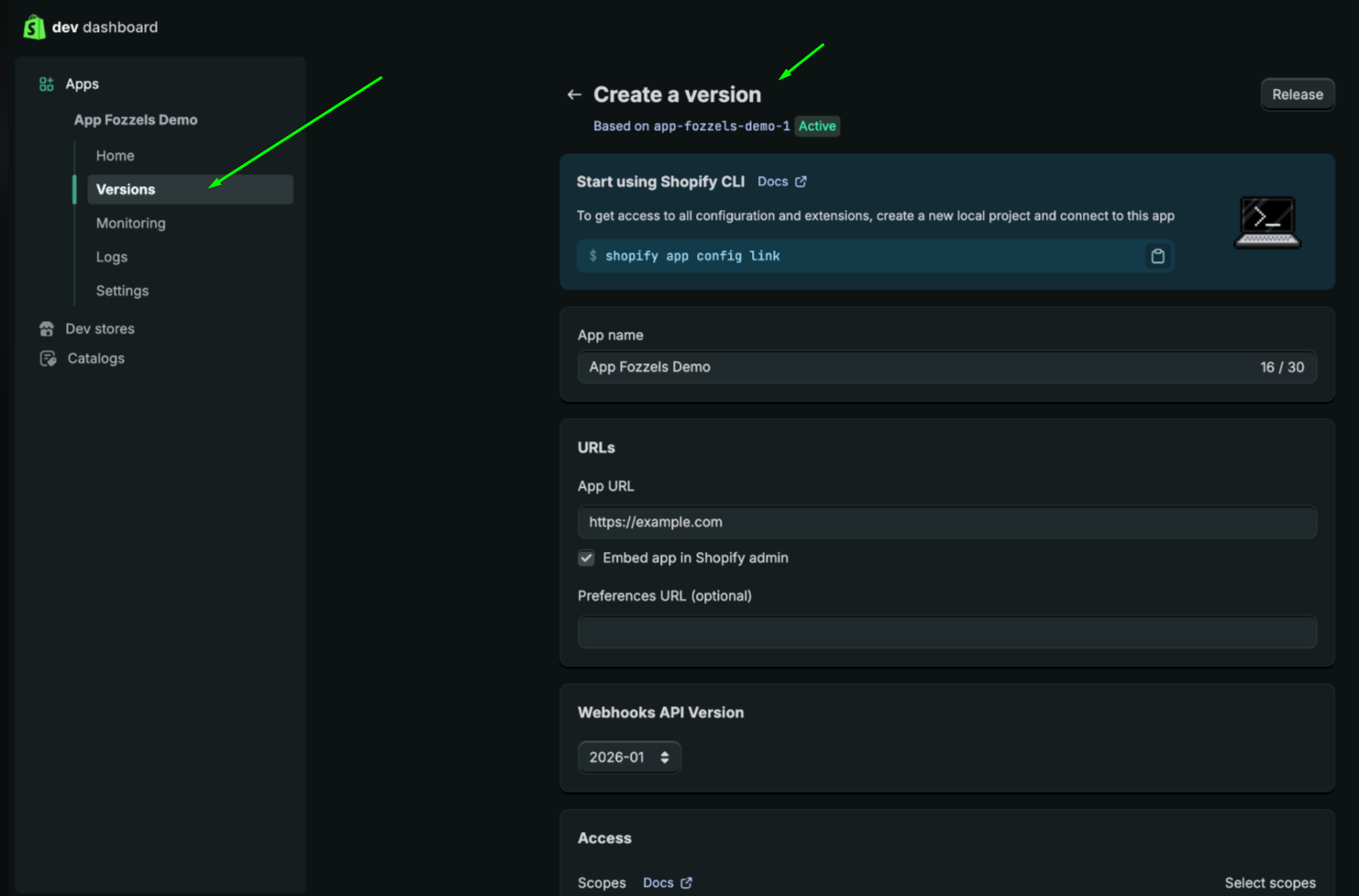Screen dimensions: 1359x896
Task: Open the Webhooks API Version 2026-01 dropdown
Action: coord(629,758)
